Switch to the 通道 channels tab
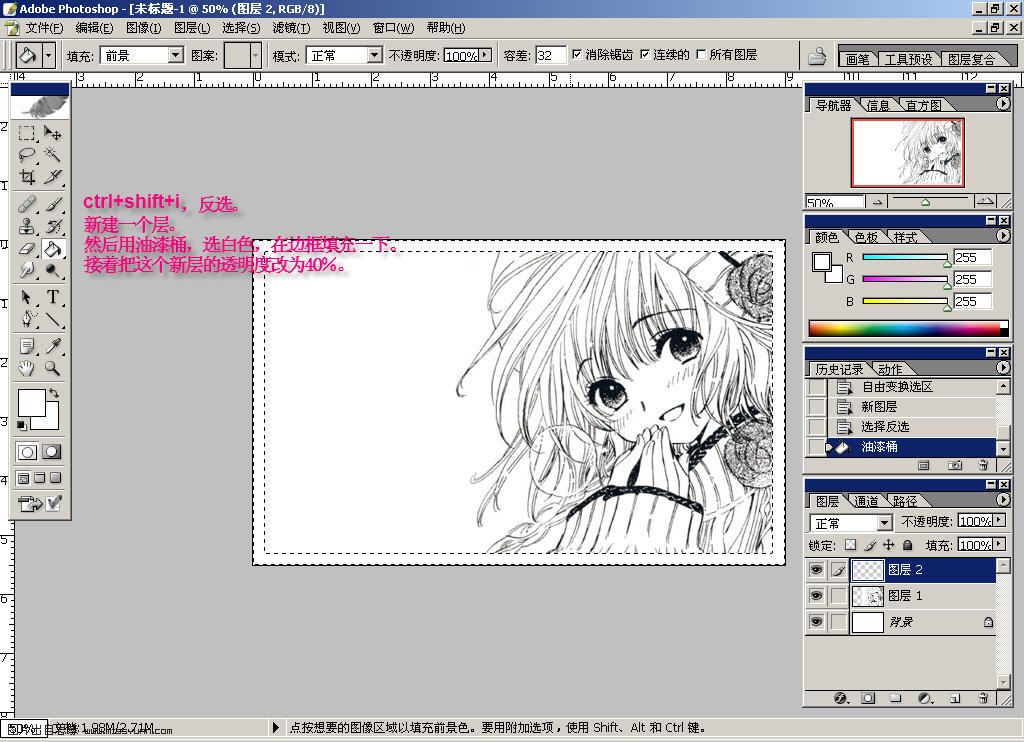This screenshot has width=1024, height=742. pos(866,501)
